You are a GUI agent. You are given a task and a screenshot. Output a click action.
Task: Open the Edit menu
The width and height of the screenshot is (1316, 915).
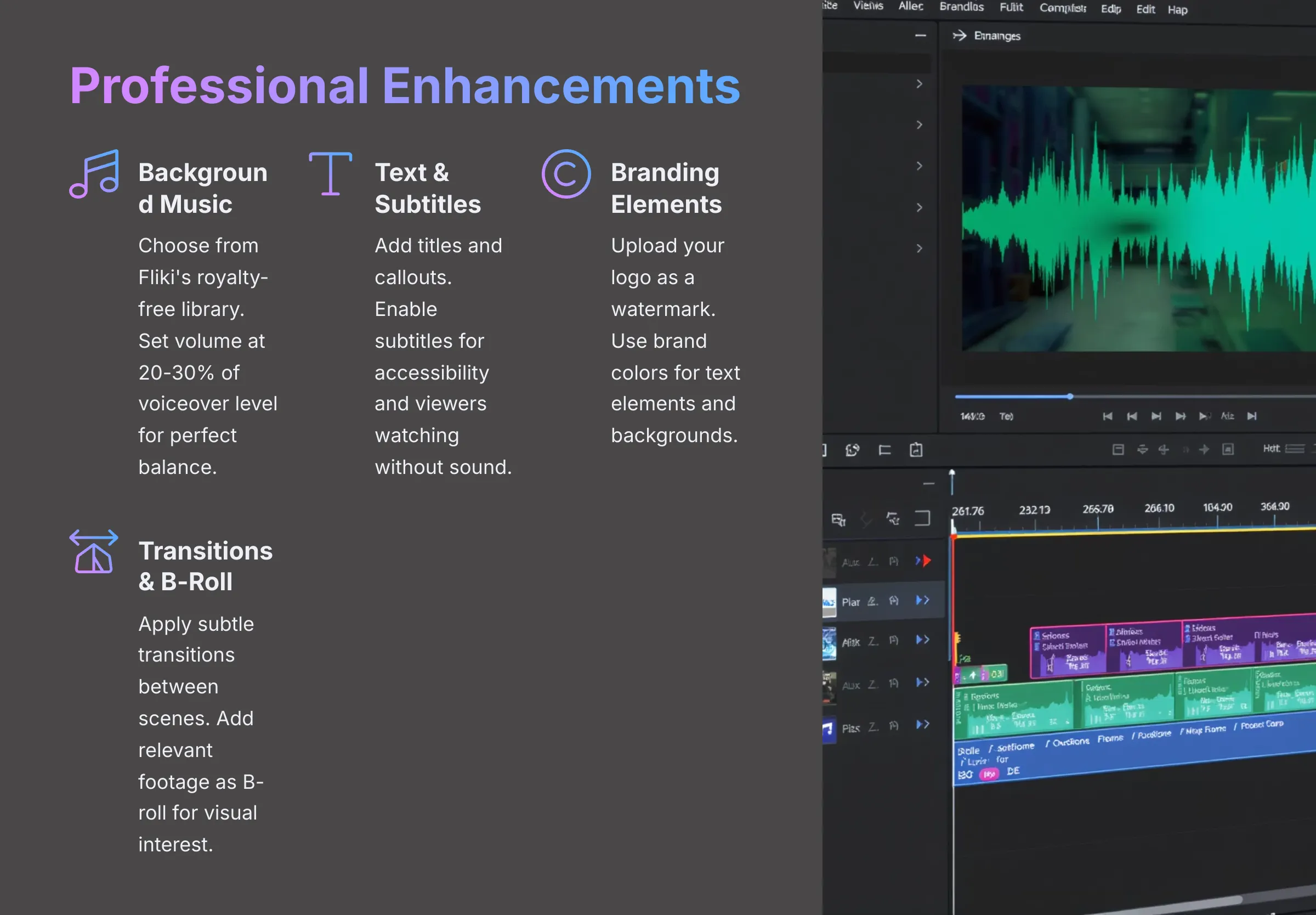click(x=1145, y=10)
